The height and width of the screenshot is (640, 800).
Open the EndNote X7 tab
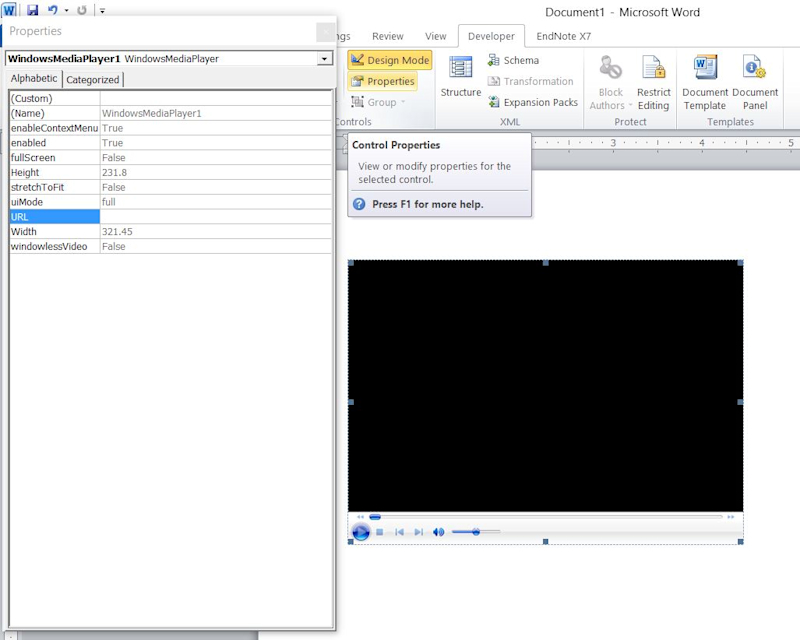click(x=563, y=36)
